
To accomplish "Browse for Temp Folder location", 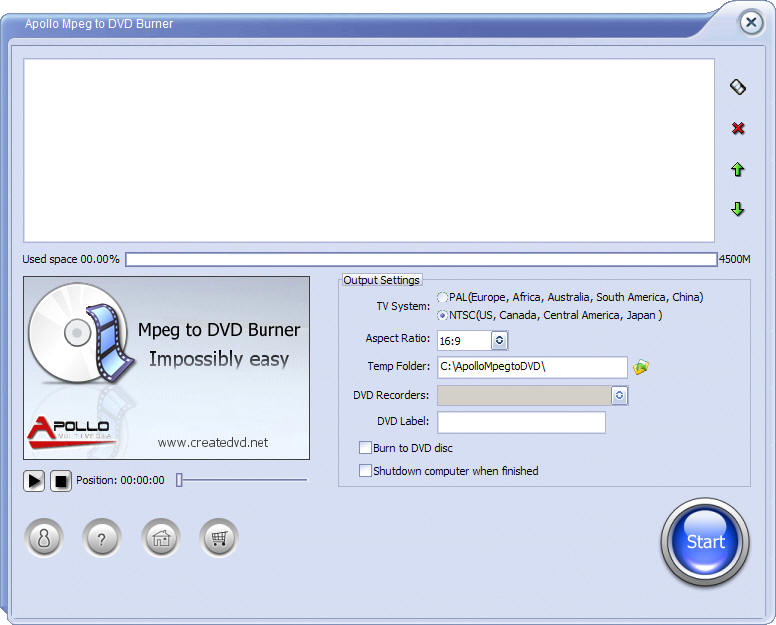I will click(641, 367).
